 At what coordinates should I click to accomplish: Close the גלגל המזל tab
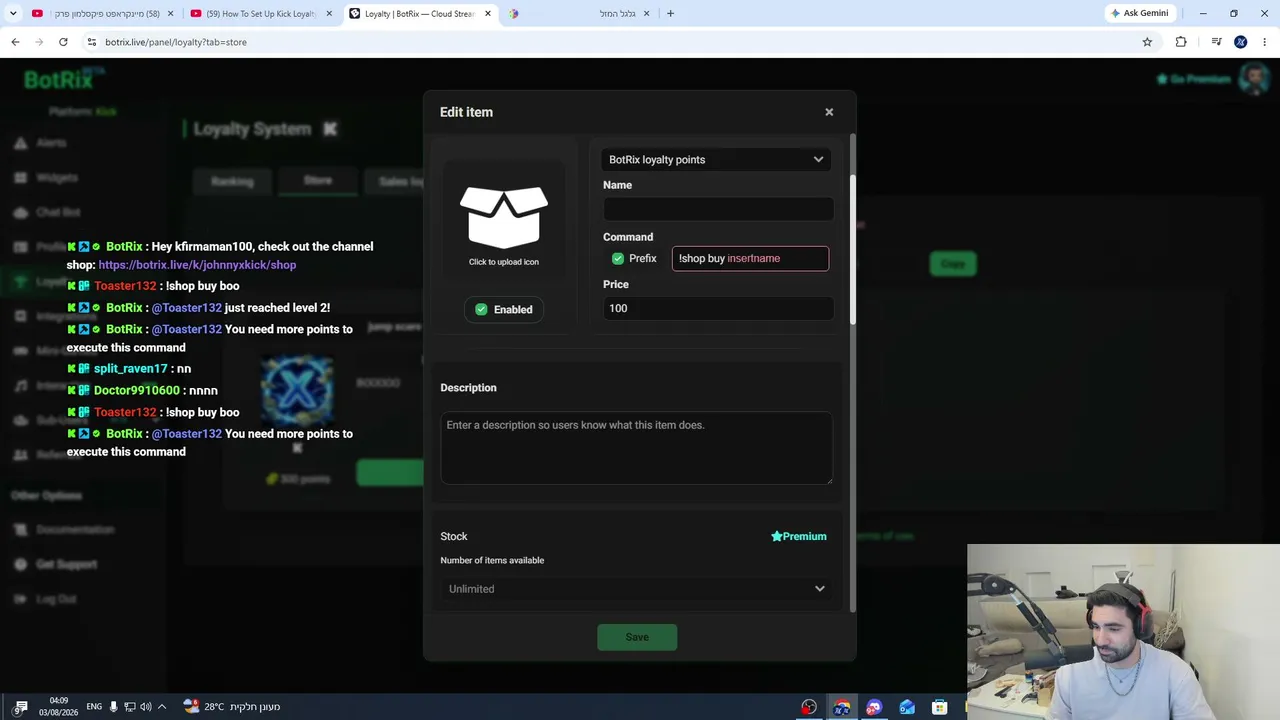pos(646,14)
